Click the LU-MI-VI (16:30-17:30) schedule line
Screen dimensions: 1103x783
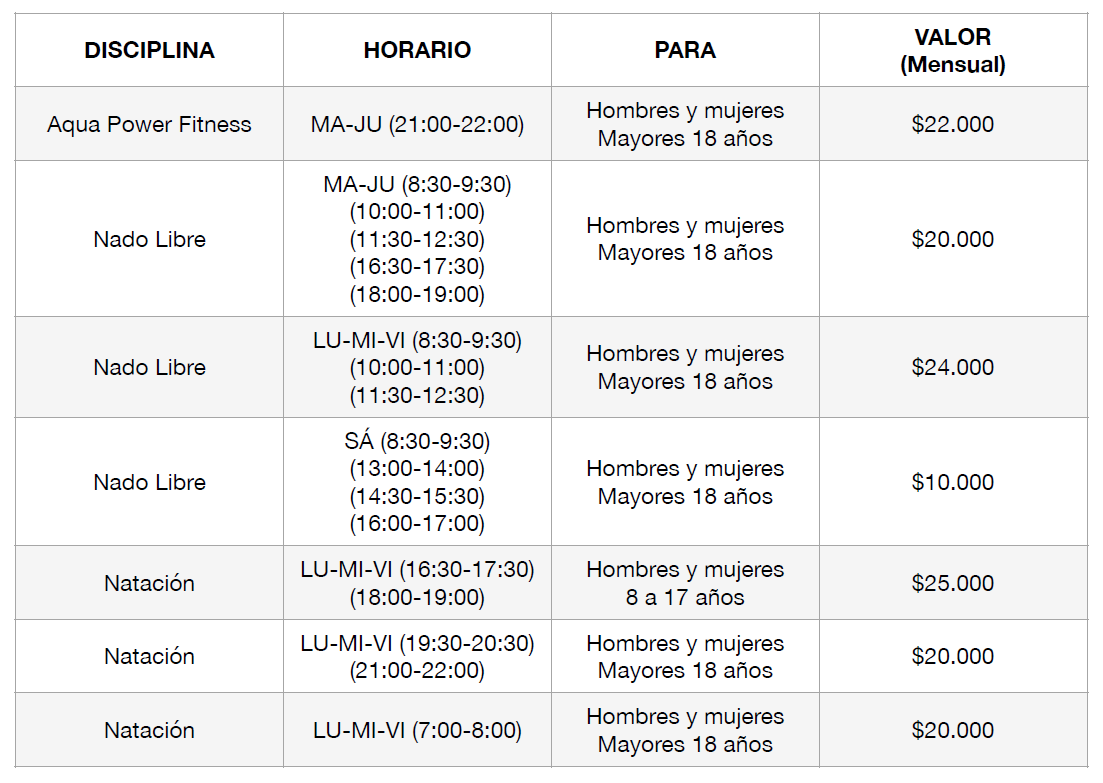pyautogui.click(x=417, y=570)
